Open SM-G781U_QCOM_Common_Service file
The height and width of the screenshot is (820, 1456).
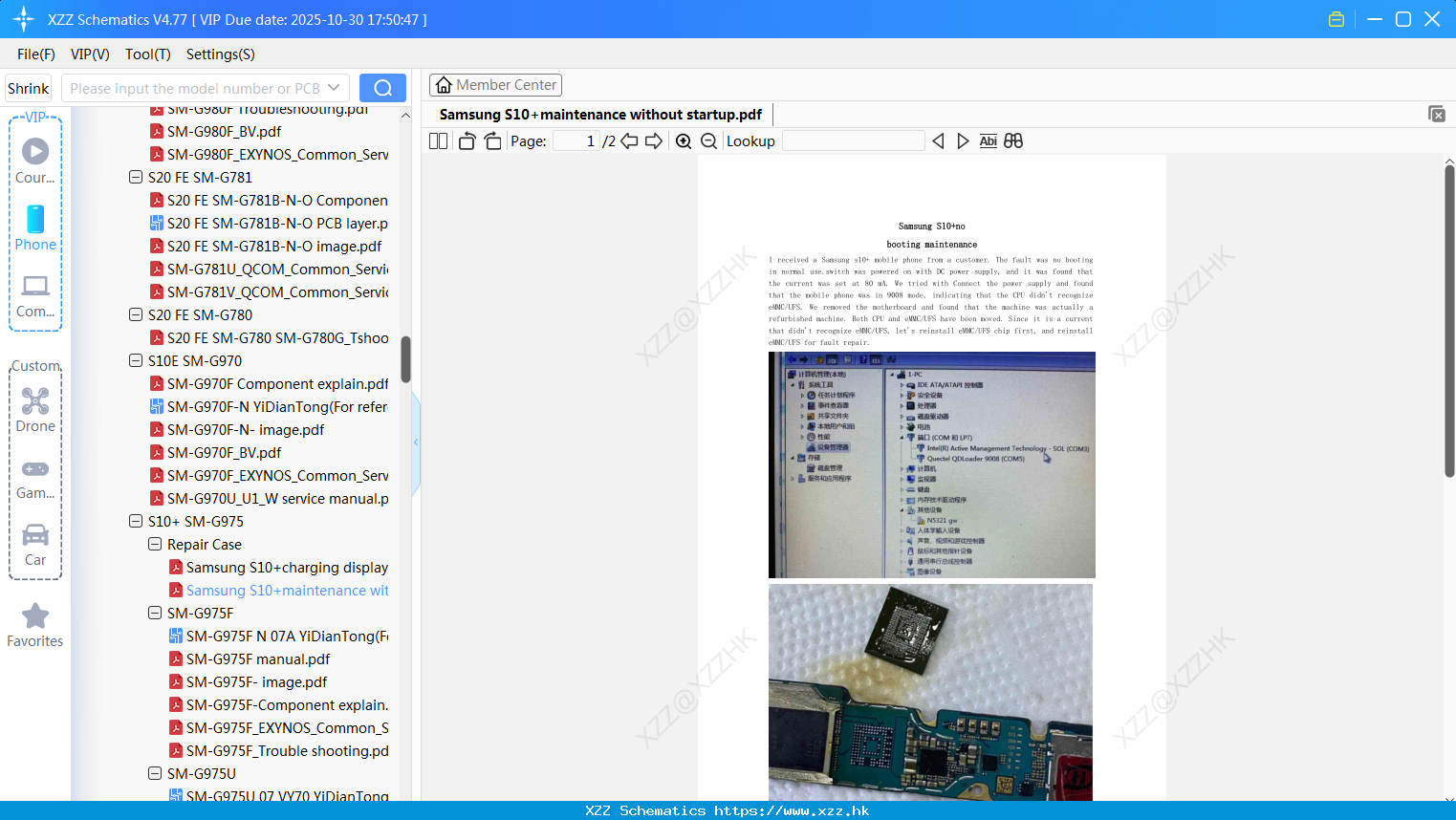(277, 269)
